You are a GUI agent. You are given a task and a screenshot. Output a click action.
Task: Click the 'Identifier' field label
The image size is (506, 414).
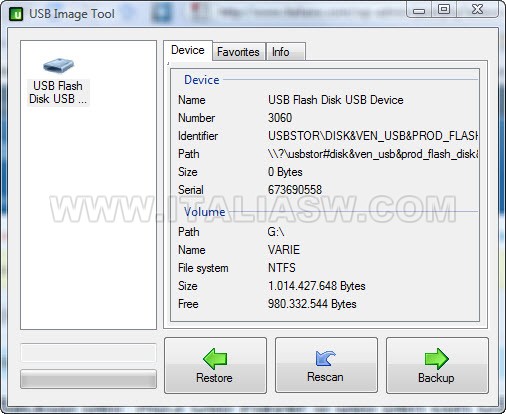(198, 136)
